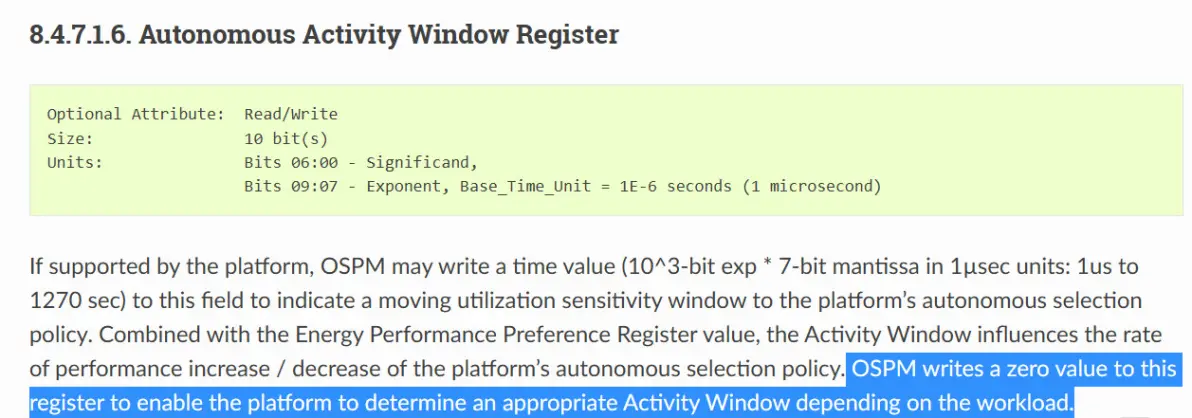Click the Bits 06:00 Significand line
The width and height of the screenshot is (1192, 418).
click(362, 161)
